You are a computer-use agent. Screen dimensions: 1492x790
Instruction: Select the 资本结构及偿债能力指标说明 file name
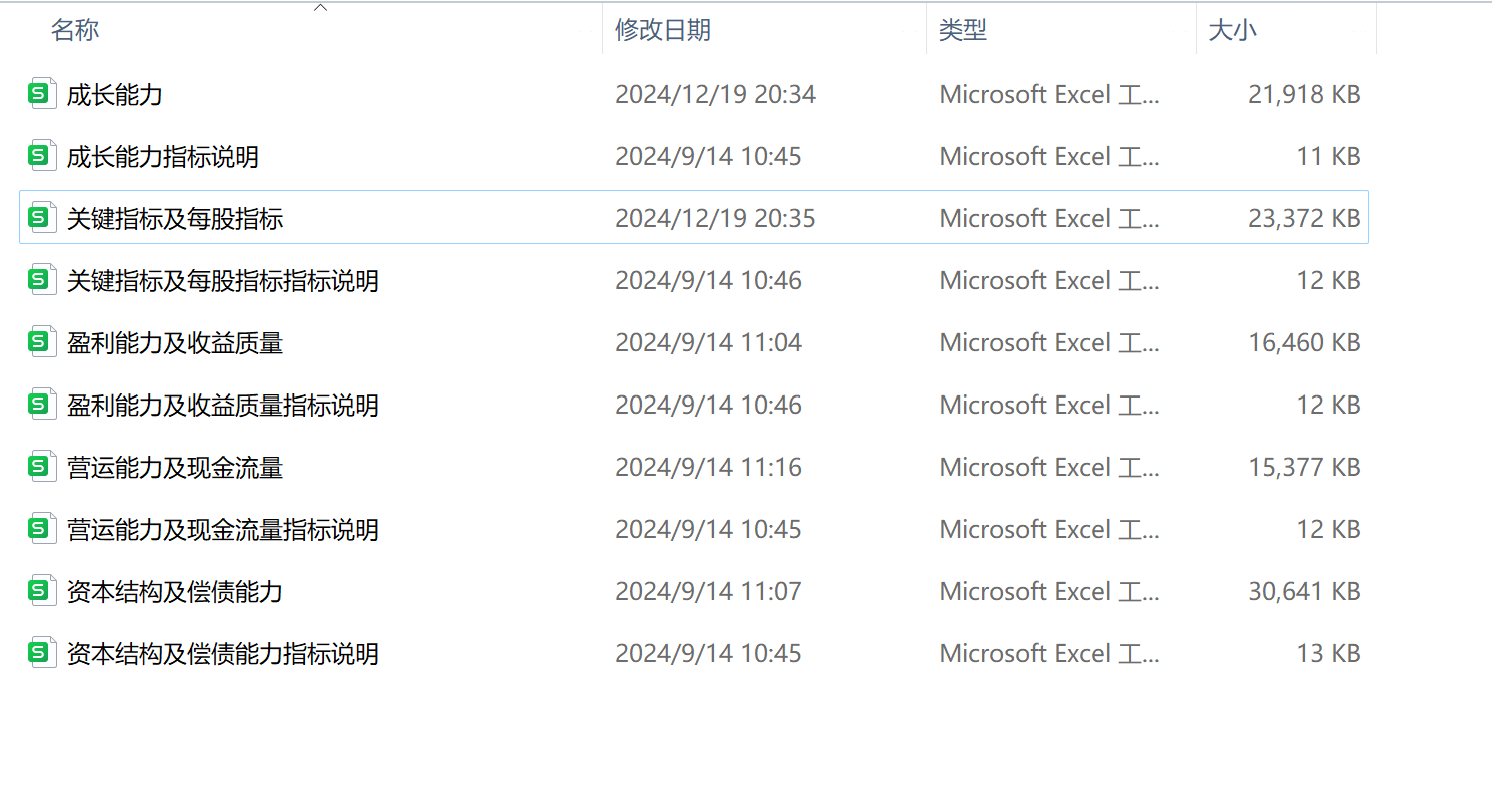[222, 654]
